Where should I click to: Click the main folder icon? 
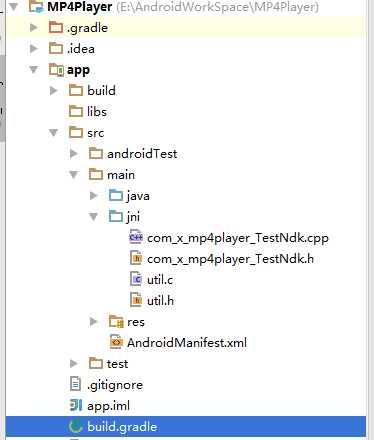(x=96, y=174)
